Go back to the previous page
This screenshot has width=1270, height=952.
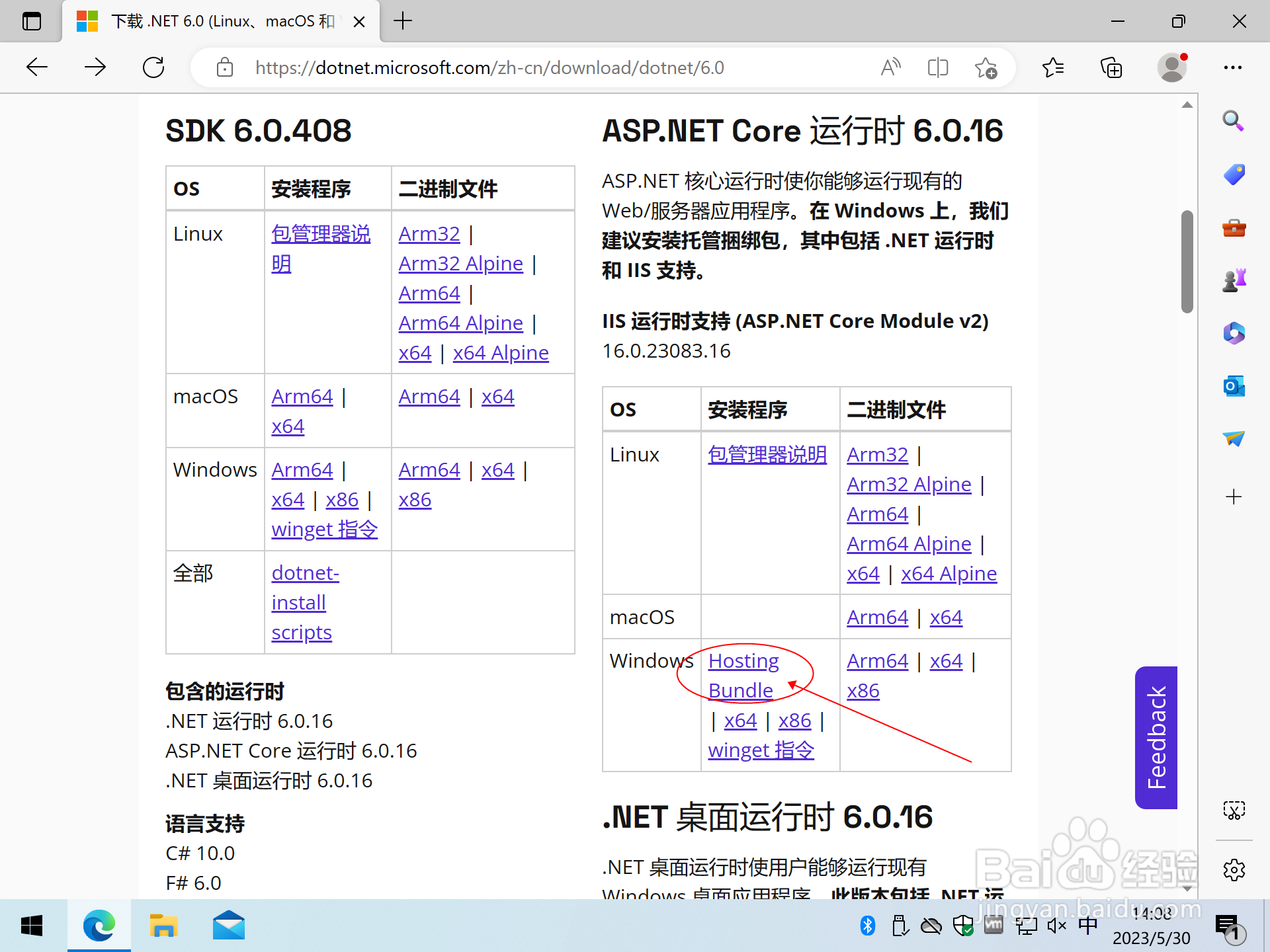pos(37,67)
